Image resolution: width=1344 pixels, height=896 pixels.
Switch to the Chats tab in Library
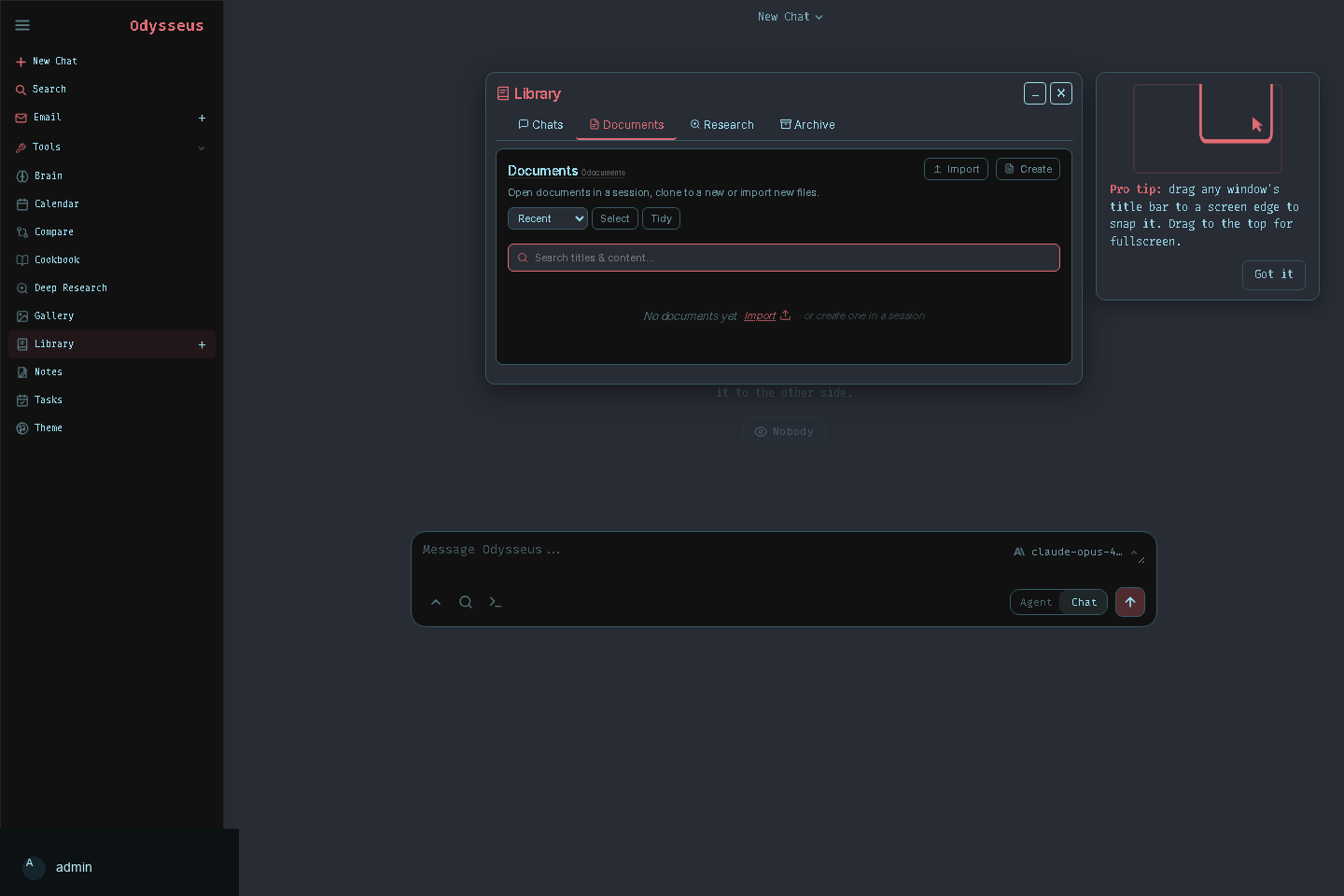540,125
